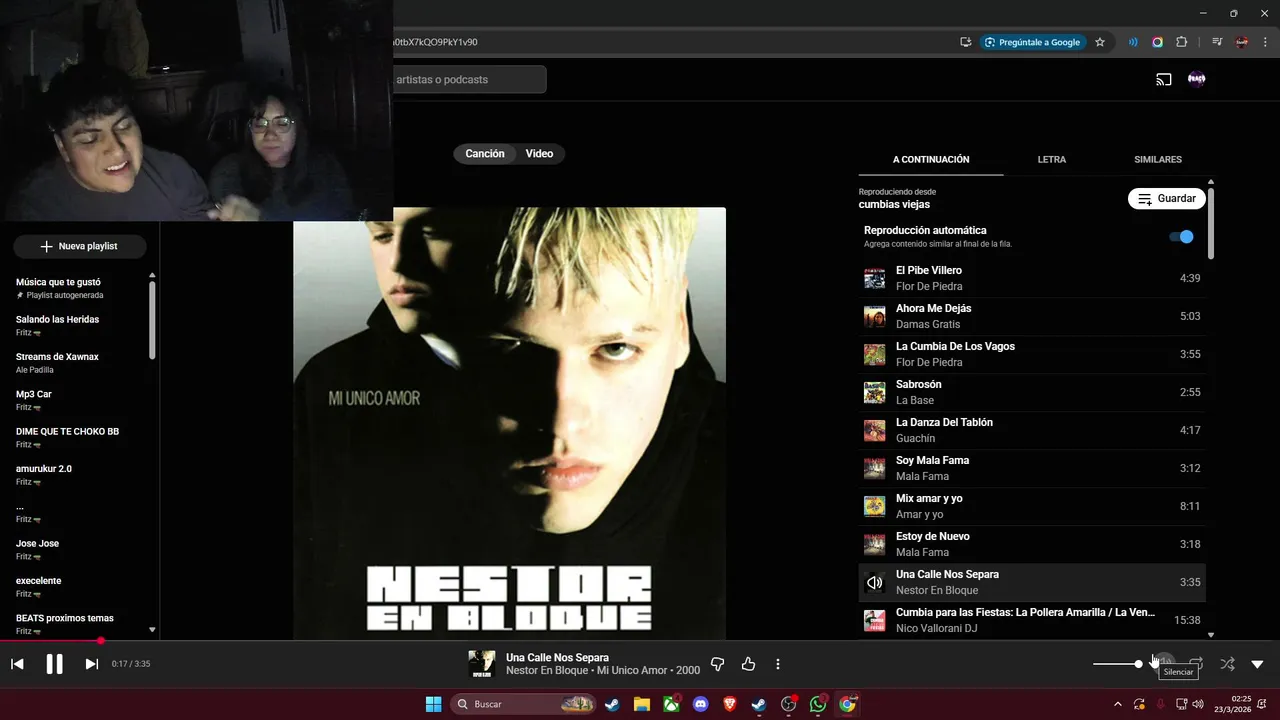Viewport: 1280px width, 720px height.
Task: Play Sabrosón by La Base
Action: point(1032,392)
